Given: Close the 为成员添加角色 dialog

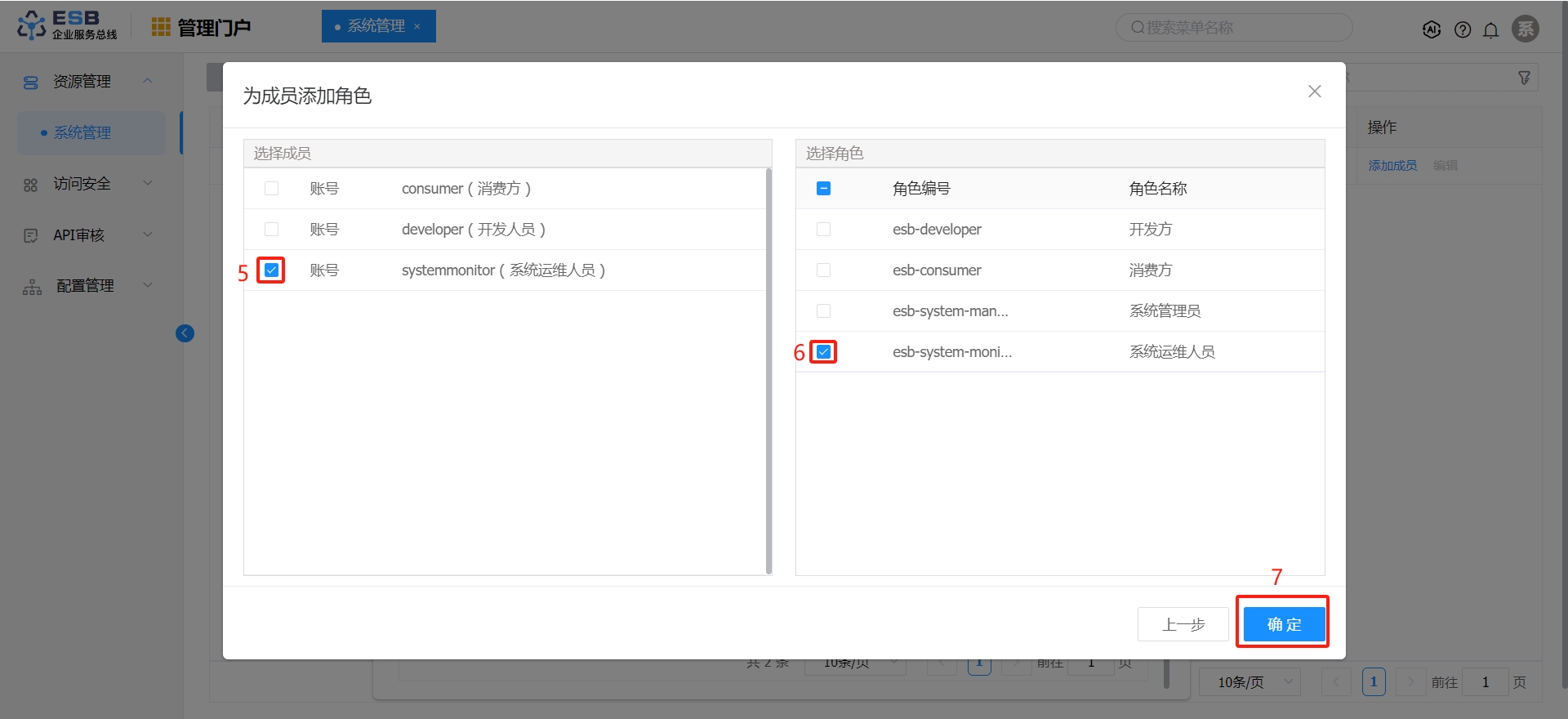Looking at the screenshot, I should [x=1315, y=92].
